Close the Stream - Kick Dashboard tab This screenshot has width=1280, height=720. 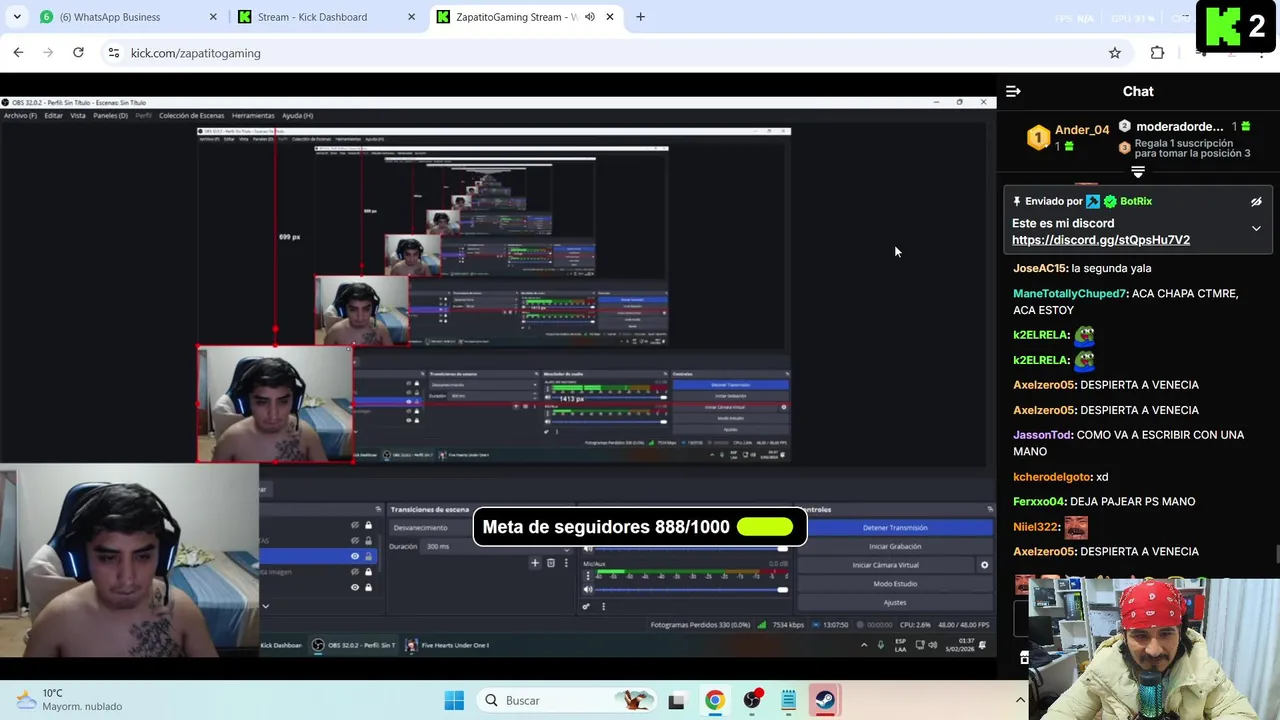[411, 17]
